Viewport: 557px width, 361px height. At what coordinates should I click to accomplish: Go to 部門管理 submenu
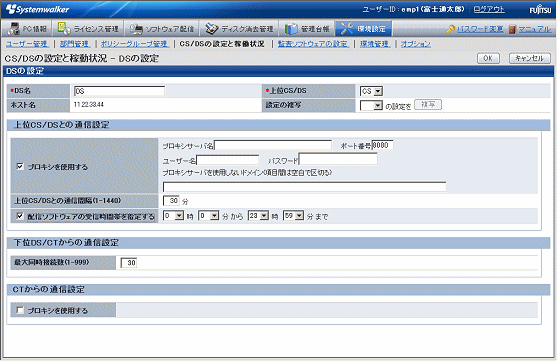coord(74,44)
